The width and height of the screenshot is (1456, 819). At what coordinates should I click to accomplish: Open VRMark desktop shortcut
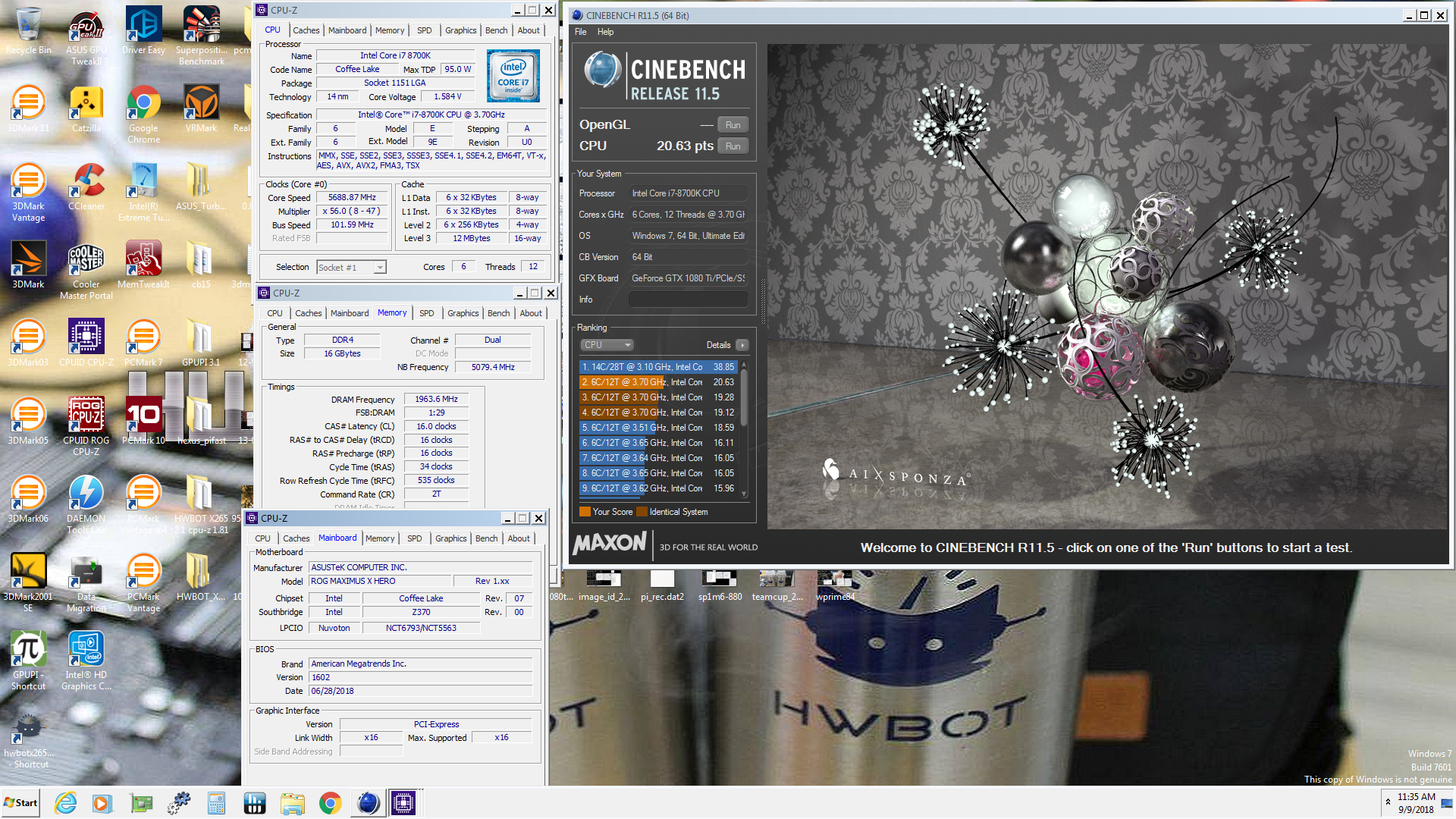(x=202, y=109)
